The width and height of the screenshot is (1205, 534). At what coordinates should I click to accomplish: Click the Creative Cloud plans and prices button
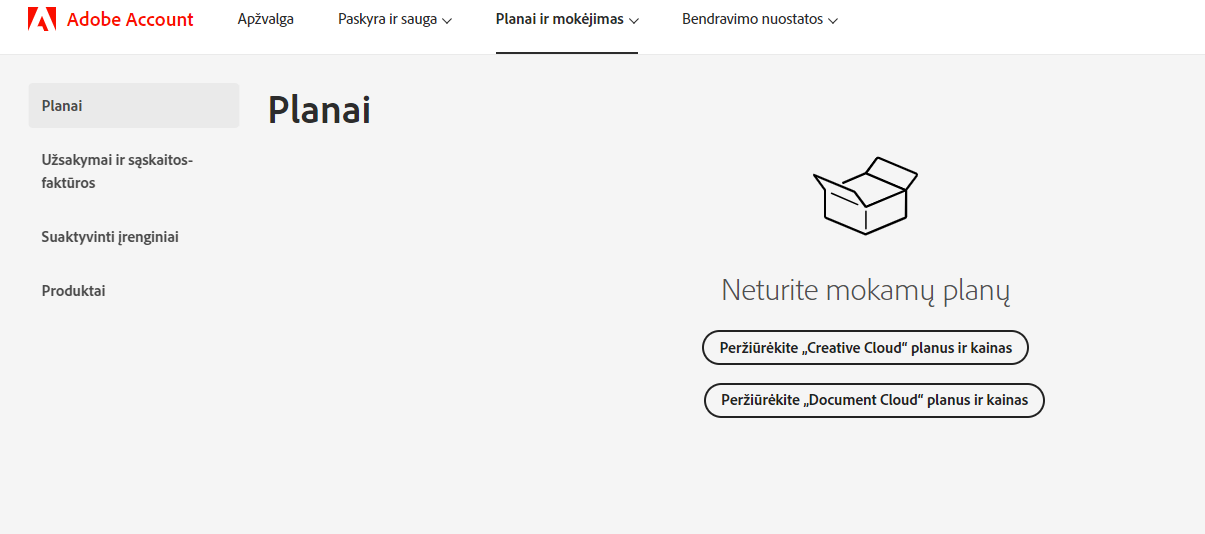865,348
